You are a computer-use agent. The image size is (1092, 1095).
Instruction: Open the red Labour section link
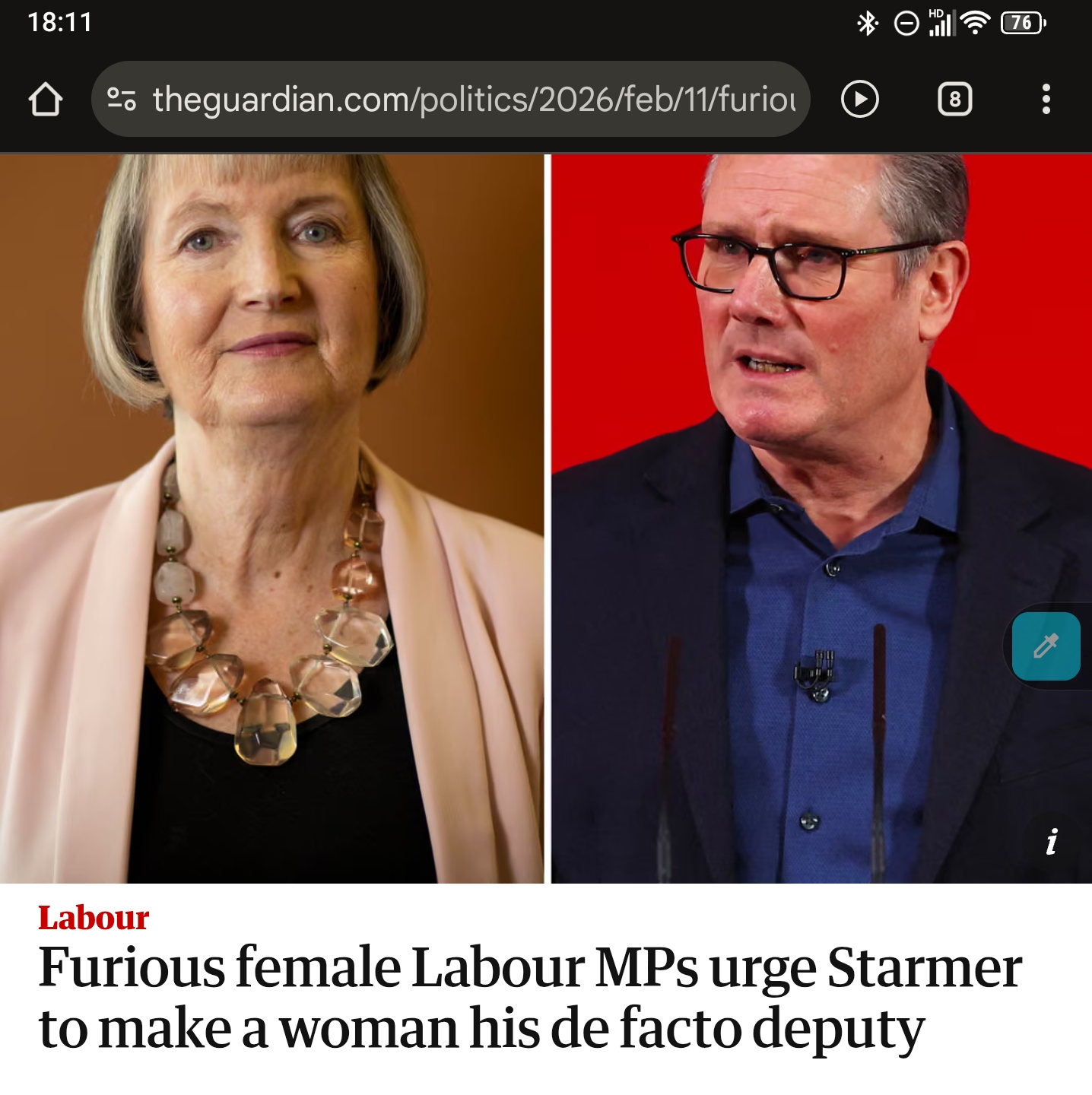tap(94, 918)
